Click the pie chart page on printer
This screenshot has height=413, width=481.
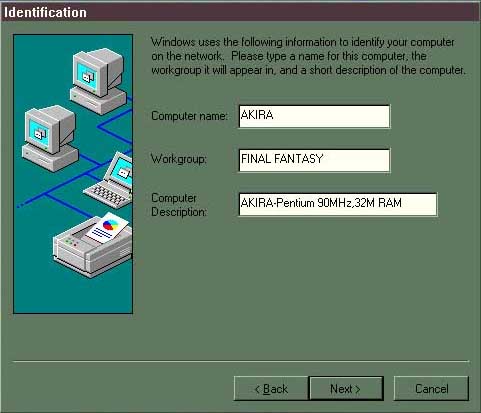click(x=108, y=226)
